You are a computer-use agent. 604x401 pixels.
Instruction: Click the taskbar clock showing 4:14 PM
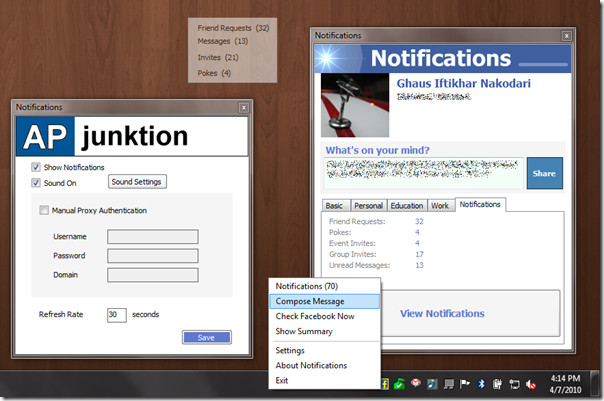point(565,384)
